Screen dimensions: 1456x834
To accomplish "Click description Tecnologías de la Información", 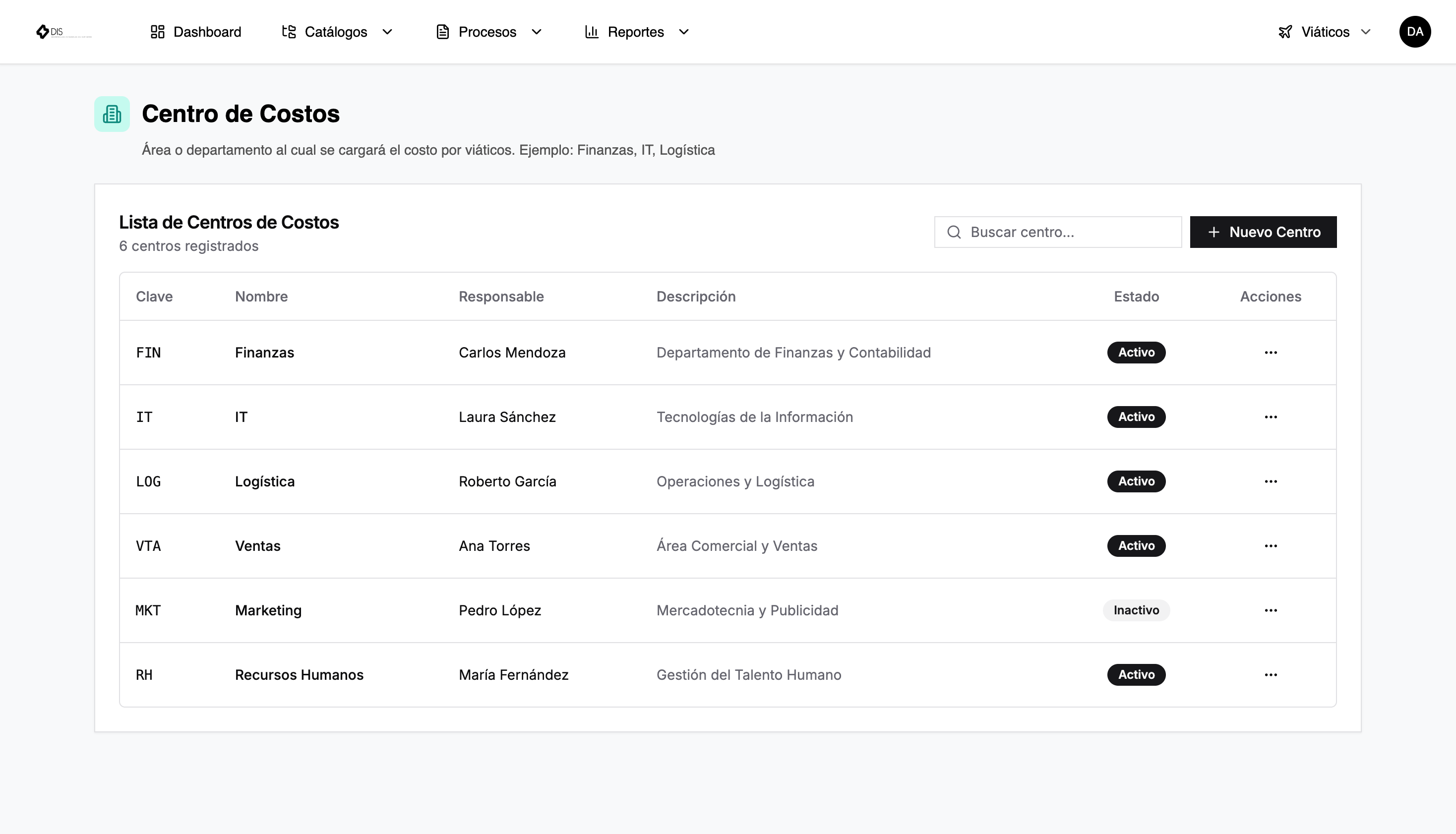I will (x=754, y=417).
